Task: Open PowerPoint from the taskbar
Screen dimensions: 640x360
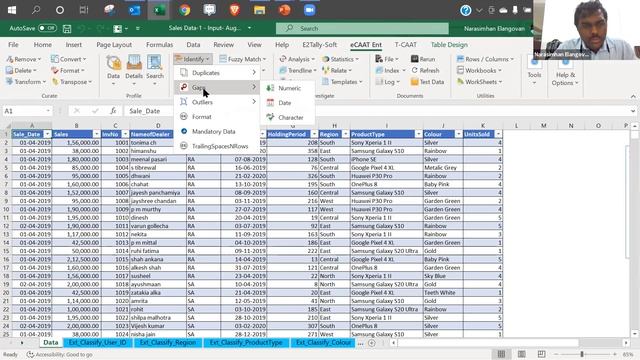Action: [284, 10]
